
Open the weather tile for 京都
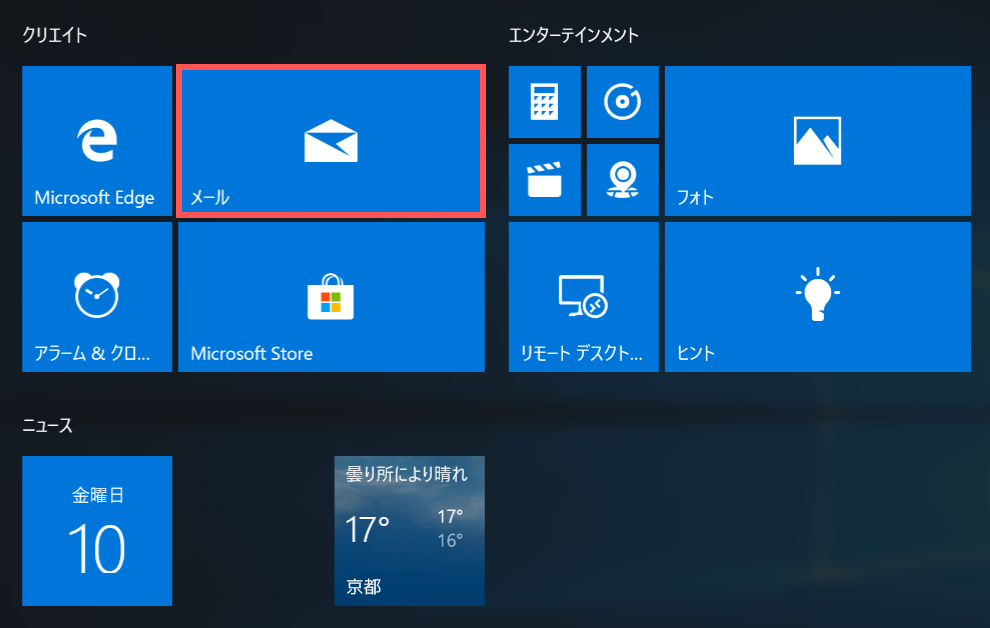409,531
